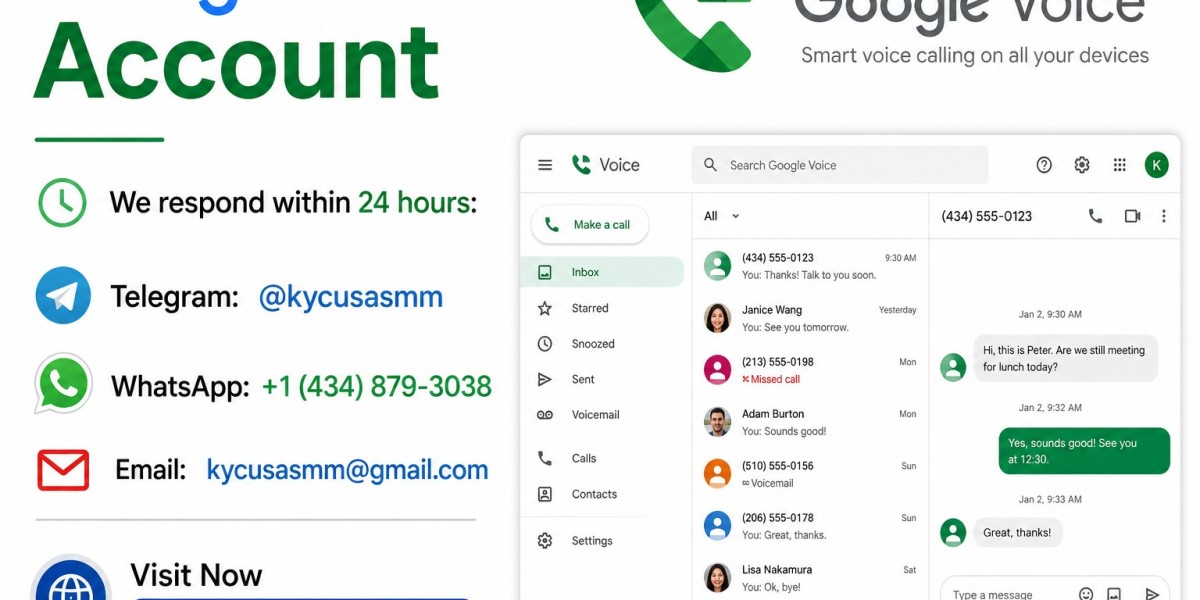Open the Janice Wang conversation

[x=810, y=318]
